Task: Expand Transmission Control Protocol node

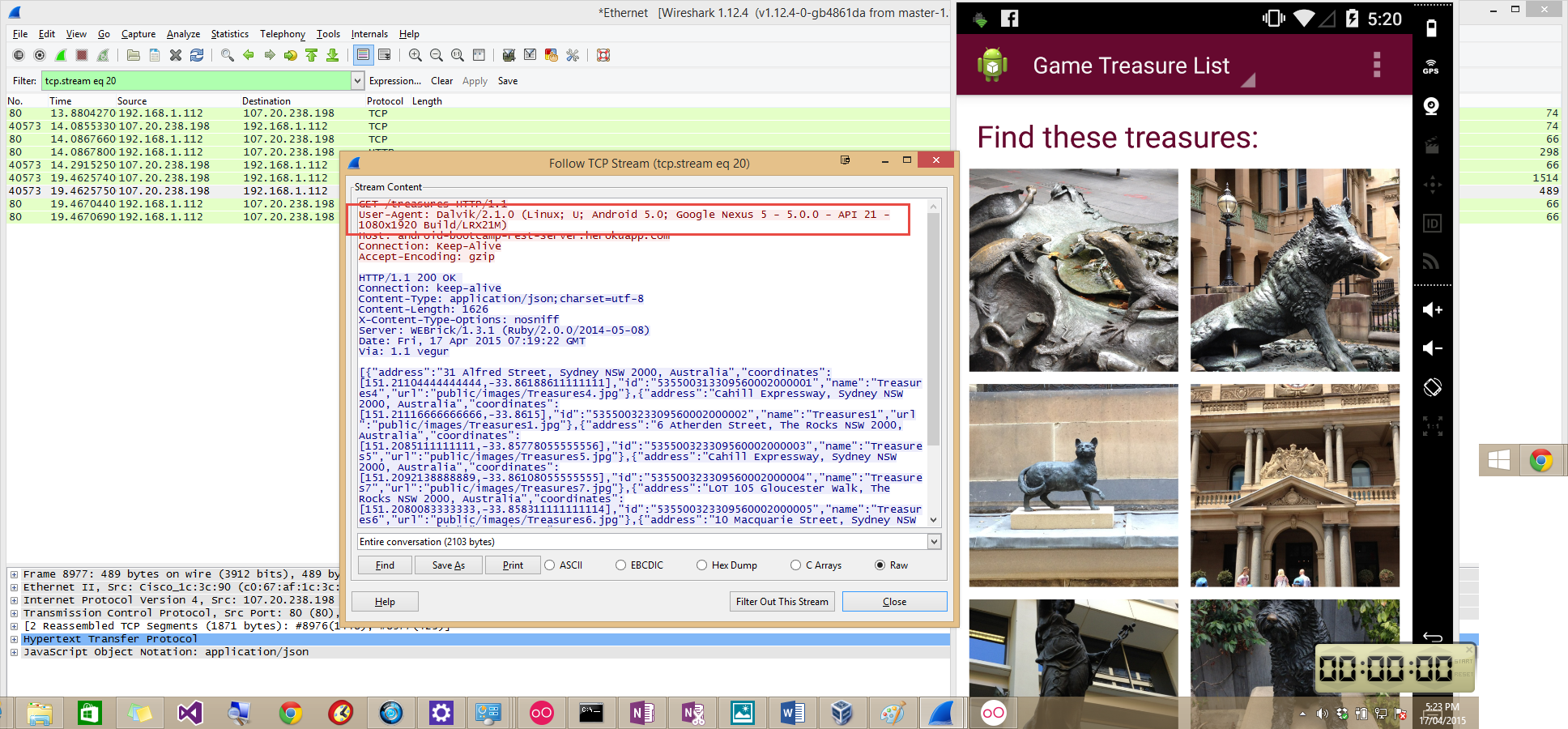Action: (14, 613)
